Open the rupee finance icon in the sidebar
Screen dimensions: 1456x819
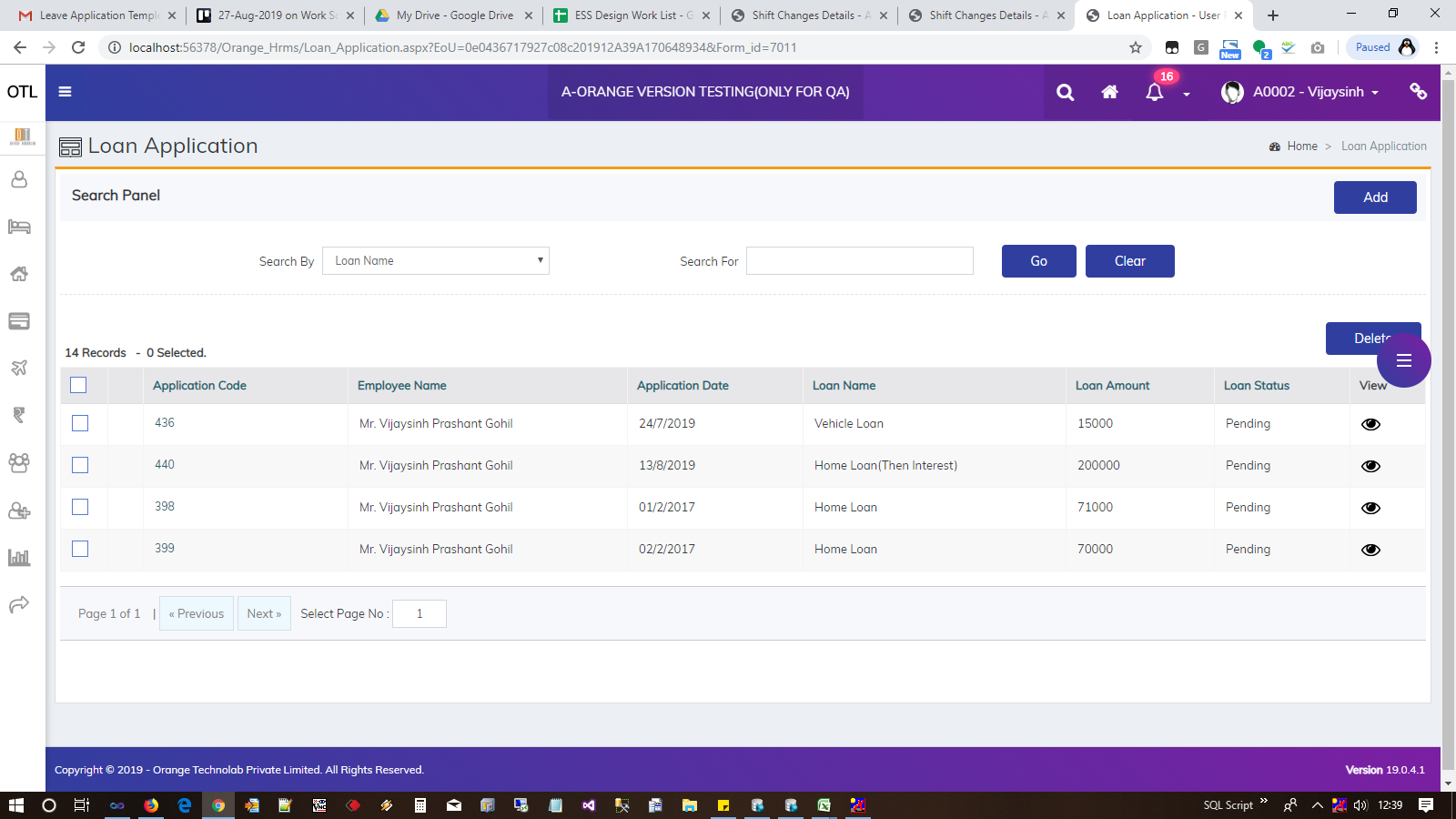pyautogui.click(x=19, y=415)
